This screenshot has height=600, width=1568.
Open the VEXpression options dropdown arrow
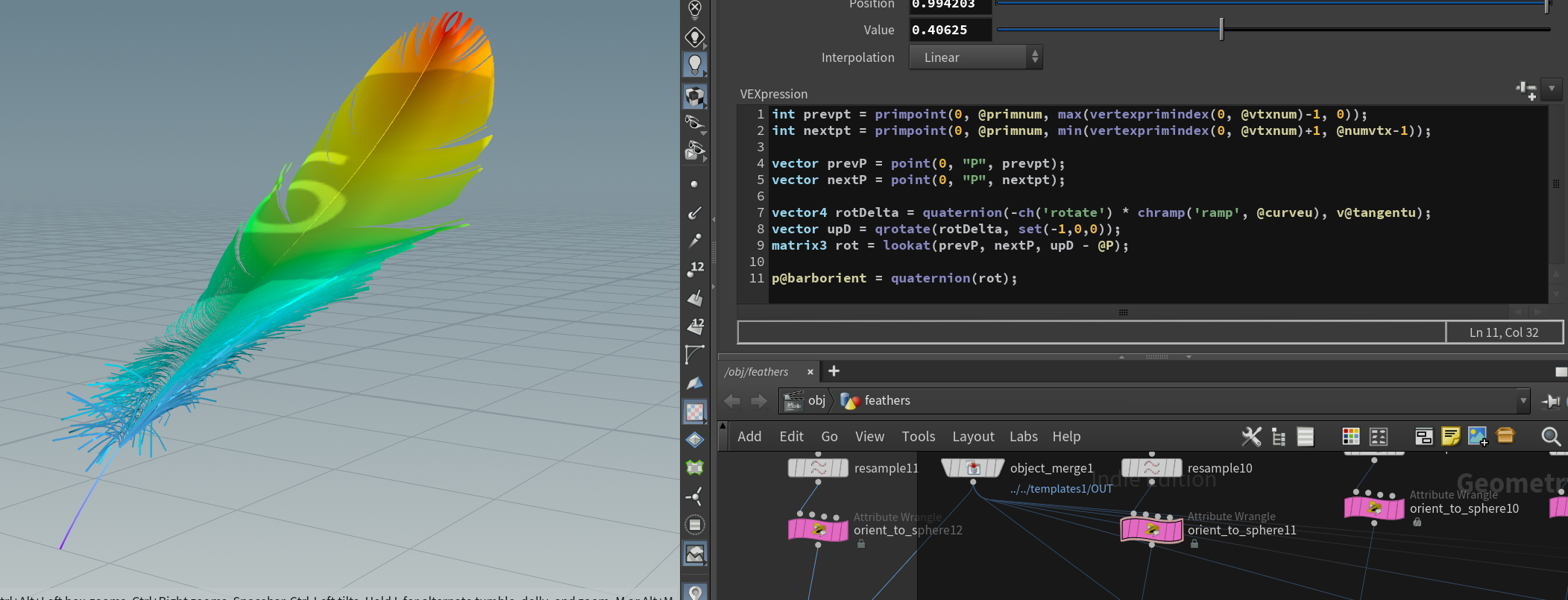1552,89
